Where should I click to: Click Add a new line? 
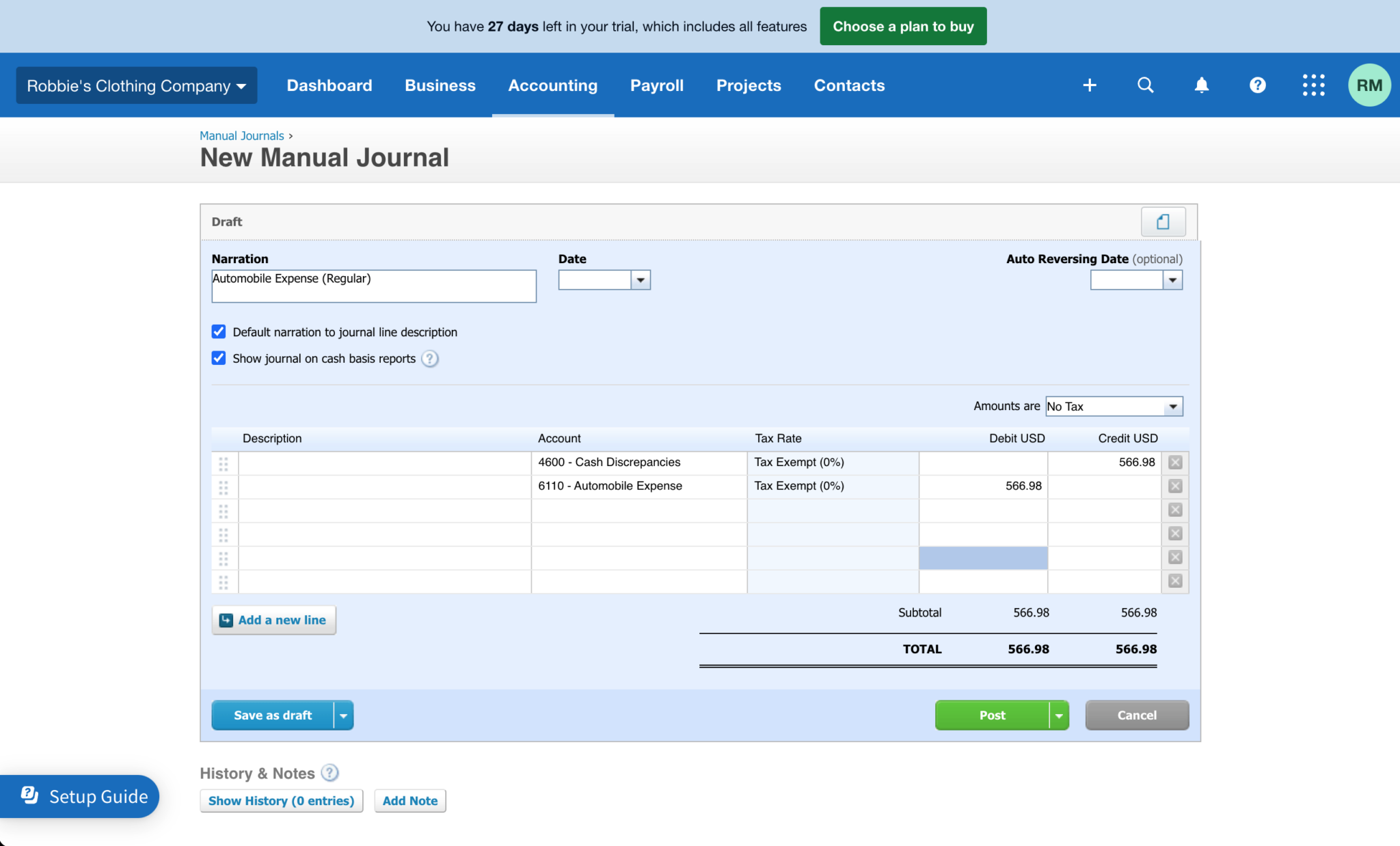(x=273, y=620)
